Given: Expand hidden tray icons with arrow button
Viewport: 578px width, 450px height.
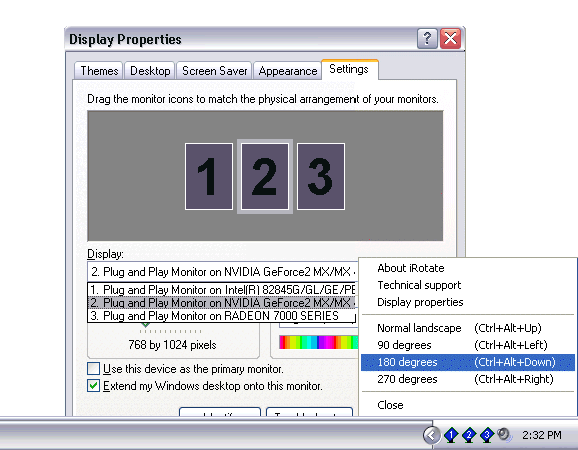Looking at the screenshot, I should (431, 435).
